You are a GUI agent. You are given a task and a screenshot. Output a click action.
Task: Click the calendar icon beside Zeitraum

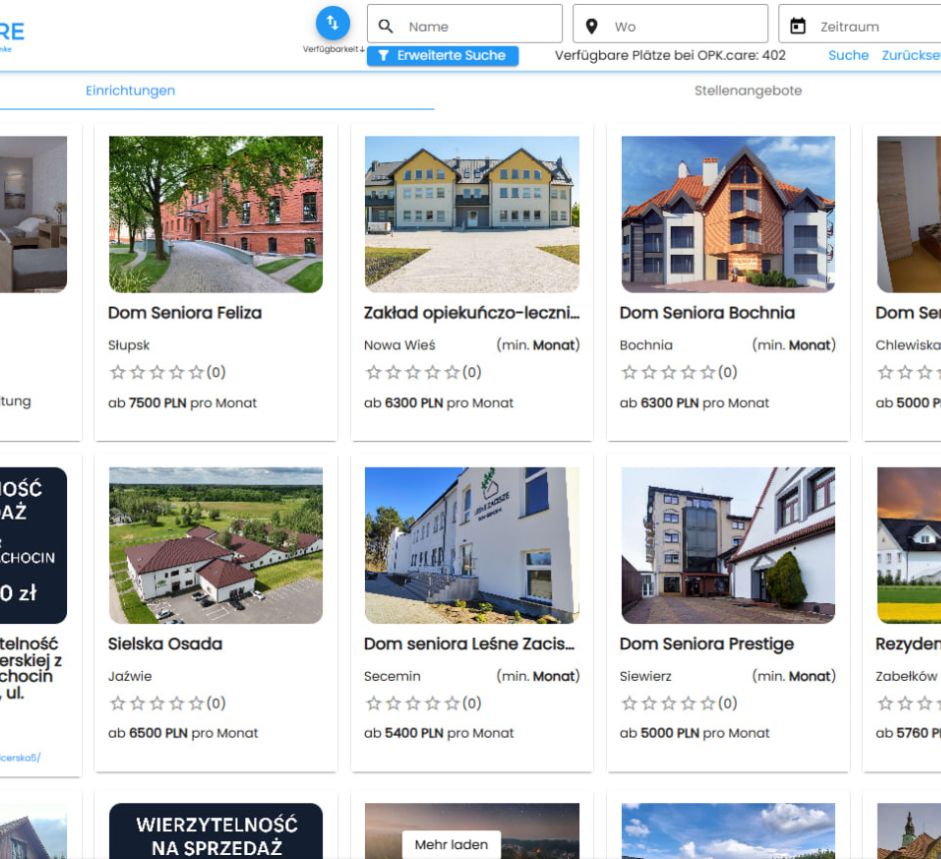tap(798, 27)
